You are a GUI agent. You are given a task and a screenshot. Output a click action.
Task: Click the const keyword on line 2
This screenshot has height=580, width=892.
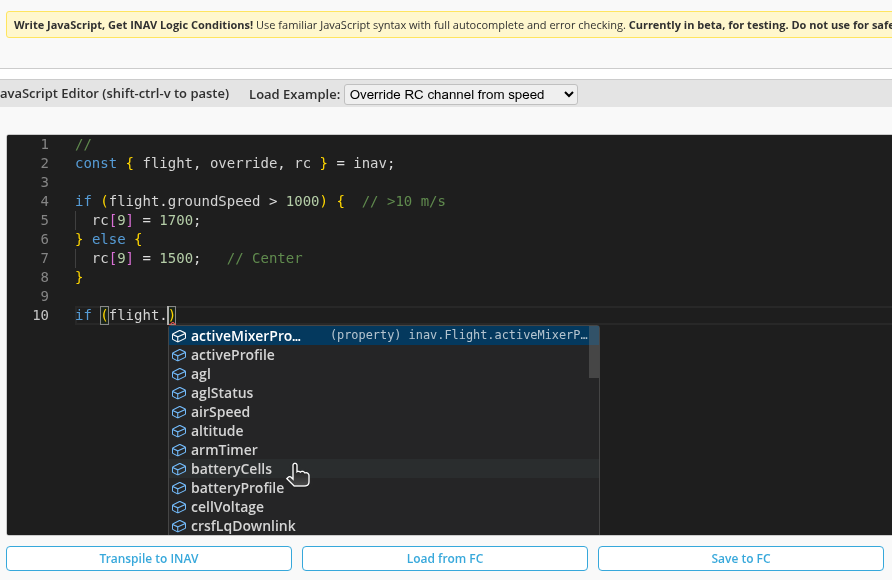point(96,163)
